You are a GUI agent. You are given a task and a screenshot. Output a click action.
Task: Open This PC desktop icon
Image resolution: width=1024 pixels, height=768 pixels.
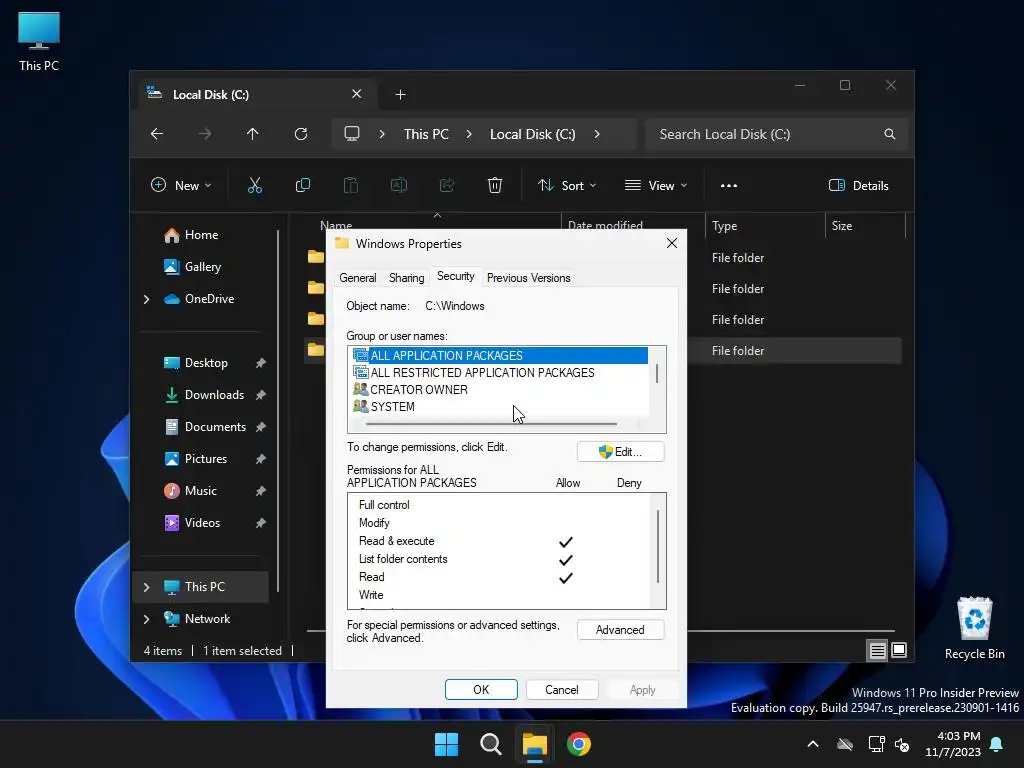[x=39, y=42]
